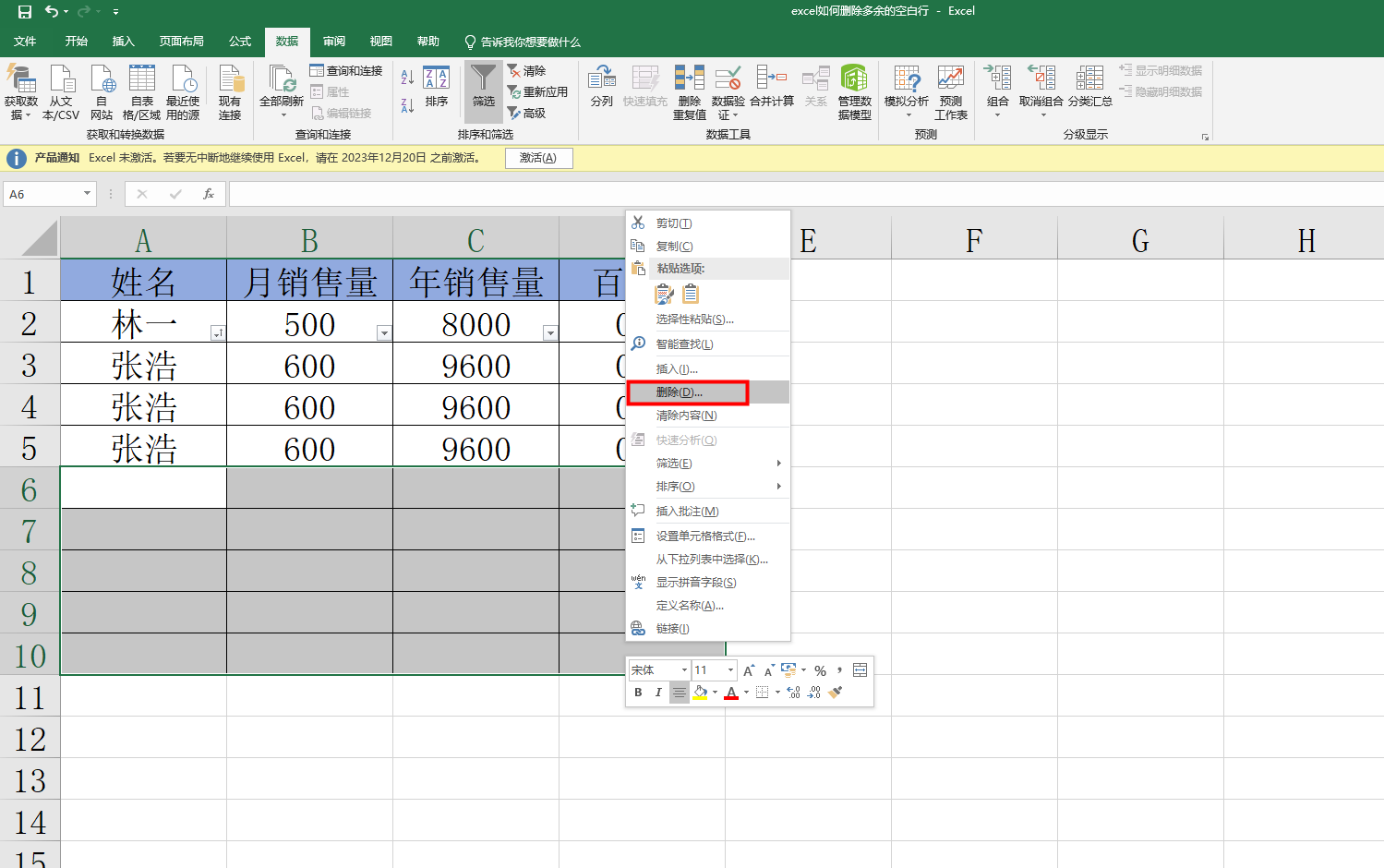Apply yellow fill color from the mini toolbar
This screenshot has width=1384, height=868.
700,693
